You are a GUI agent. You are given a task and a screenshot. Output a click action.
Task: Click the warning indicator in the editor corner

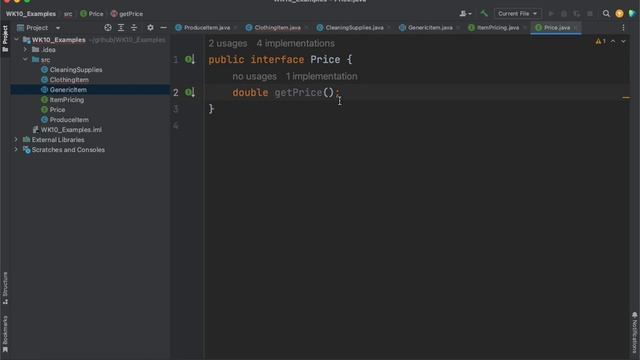[x=600, y=41]
